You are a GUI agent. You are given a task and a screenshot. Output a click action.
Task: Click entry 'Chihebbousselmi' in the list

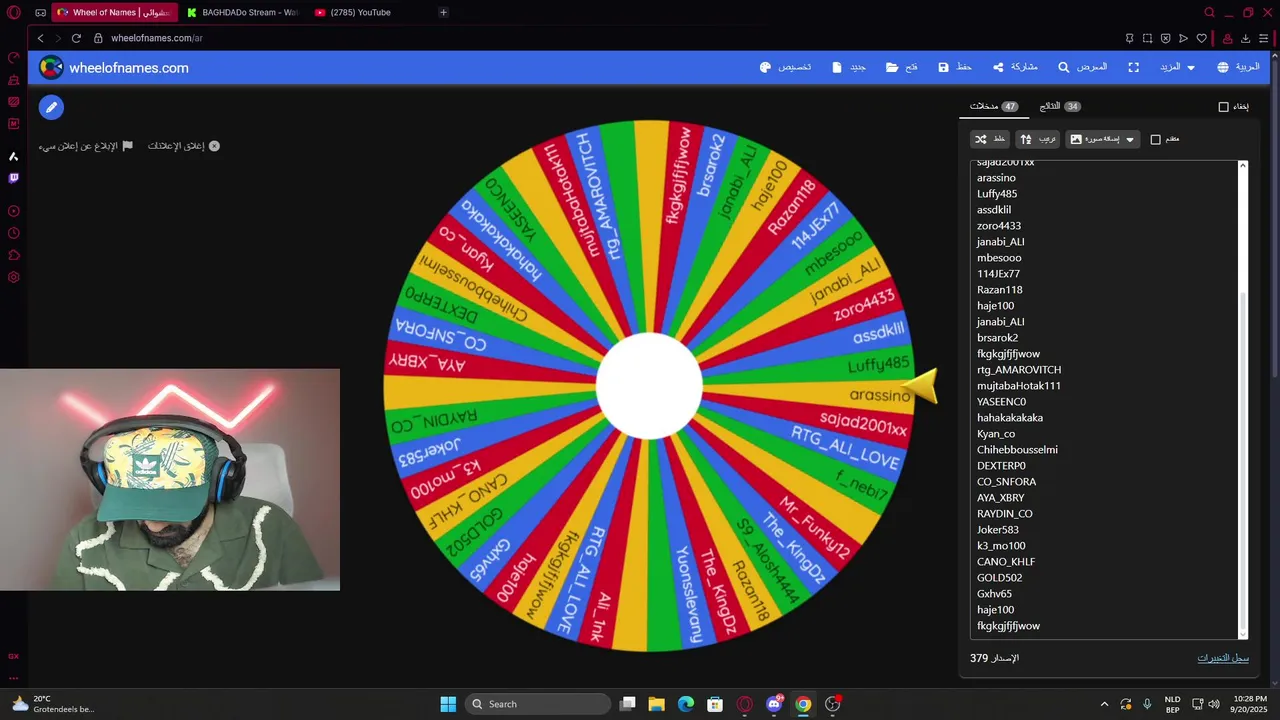[1017, 450]
